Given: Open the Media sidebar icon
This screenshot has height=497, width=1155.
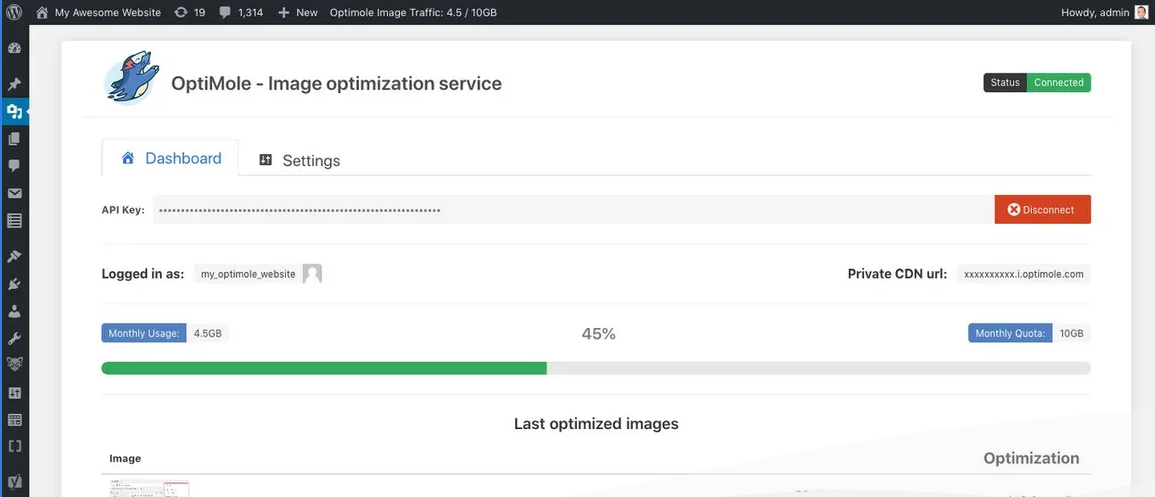Looking at the screenshot, I should (x=14, y=112).
